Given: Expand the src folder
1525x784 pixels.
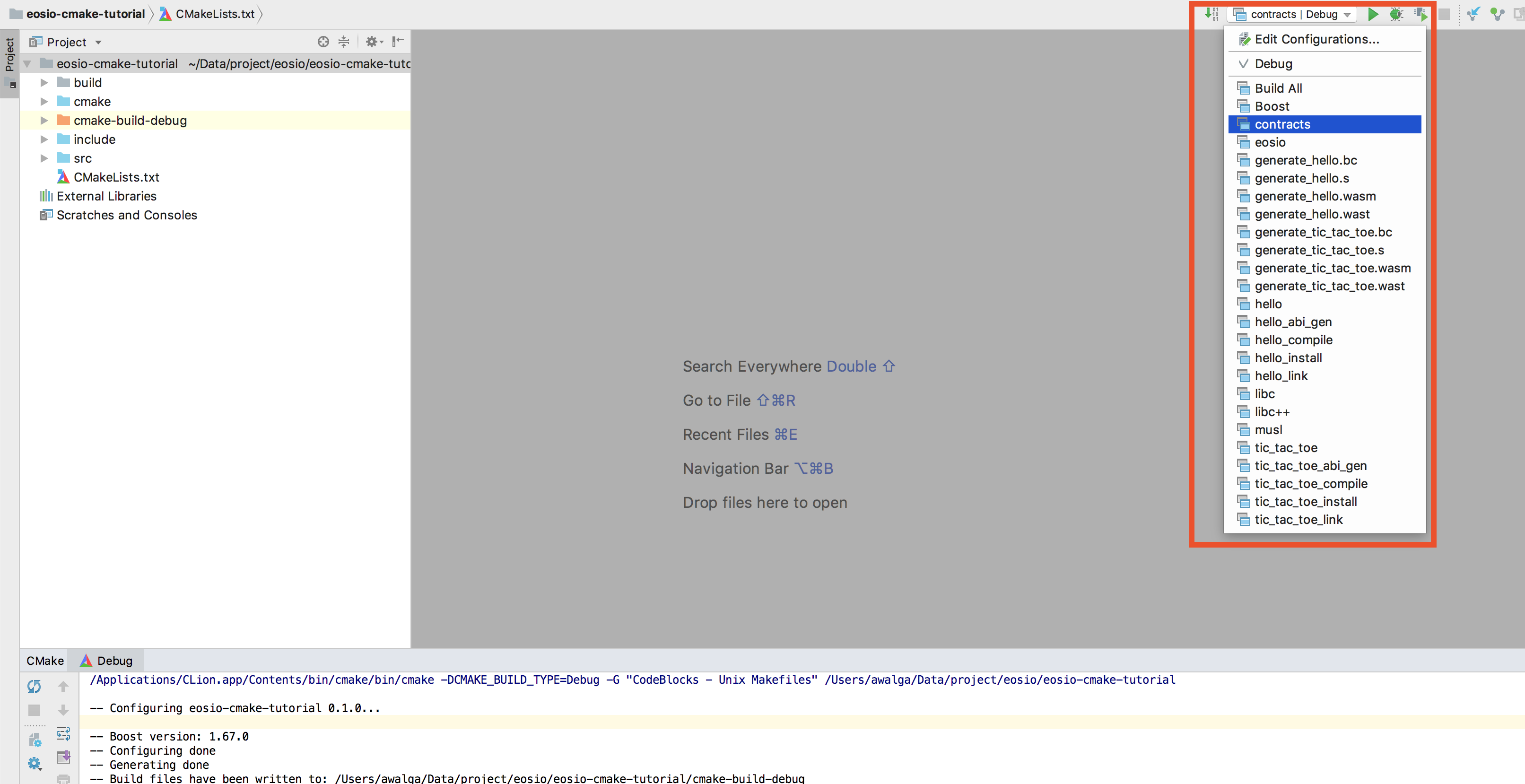Looking at the screenshot, I should click(x=44, y=159).
